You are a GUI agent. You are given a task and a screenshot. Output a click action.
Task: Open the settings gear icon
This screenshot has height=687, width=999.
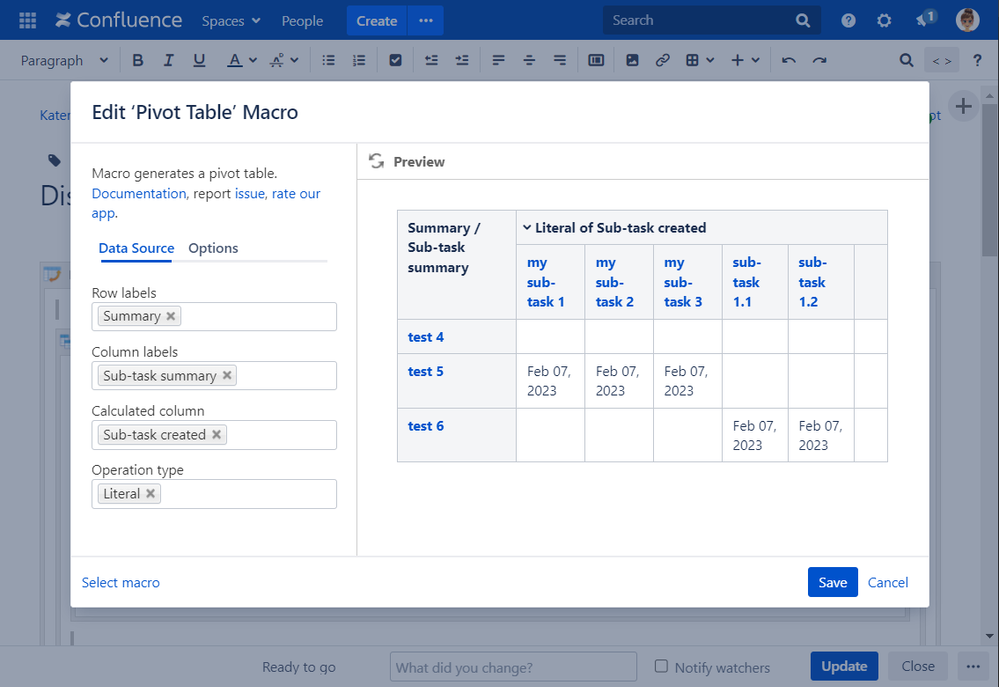pyautogui.click(x=884, y=20)
